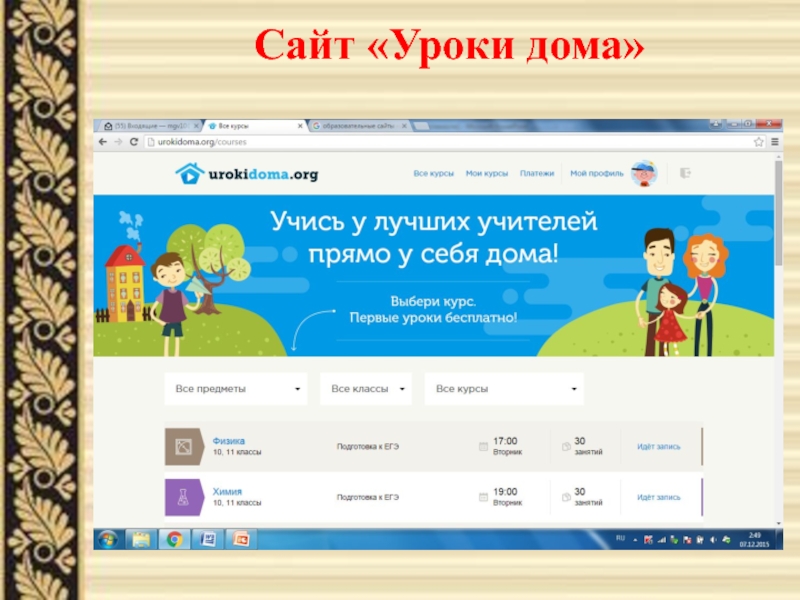This screenshot has height=600, width=800.
Task: Click 30 занятий in Физика row
Action: tap(588, 446)
